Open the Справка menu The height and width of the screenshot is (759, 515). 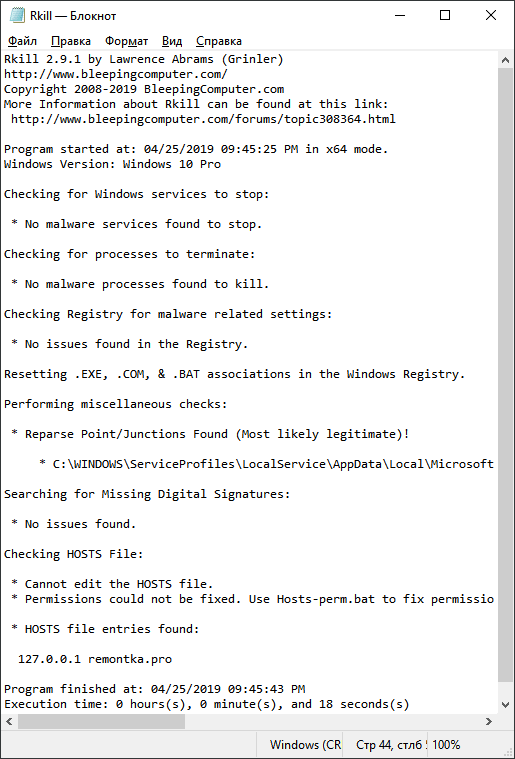[x=219, y=41]
